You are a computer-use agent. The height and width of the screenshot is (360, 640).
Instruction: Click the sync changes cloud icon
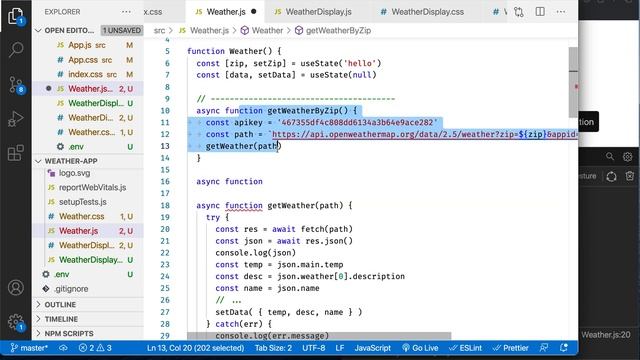click(63, 348)
